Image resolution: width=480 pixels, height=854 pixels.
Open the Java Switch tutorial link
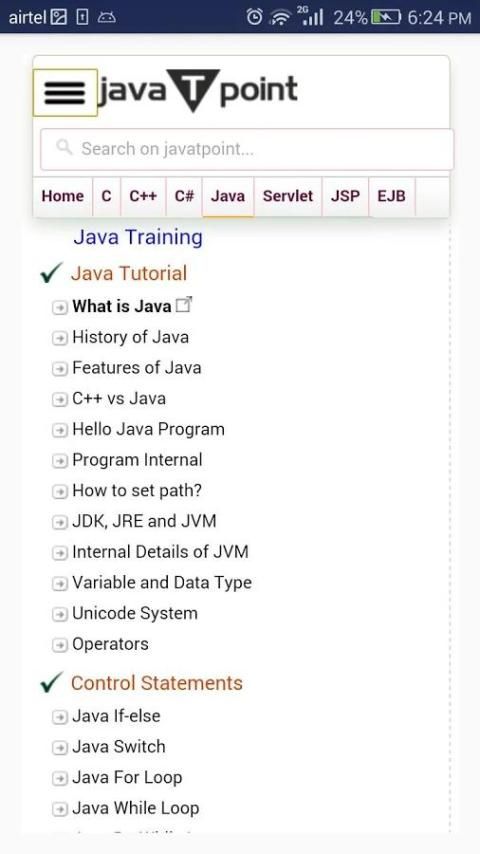[119, 747]
